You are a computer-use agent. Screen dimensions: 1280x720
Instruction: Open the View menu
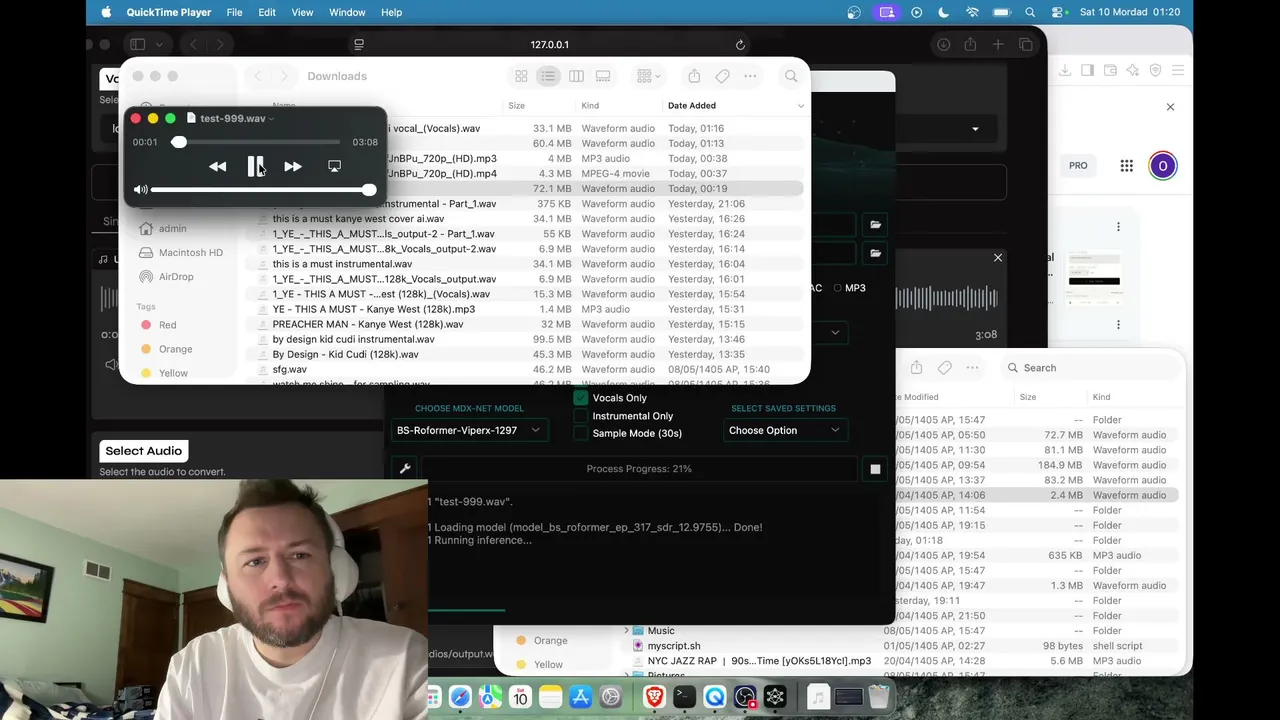coord(302,12)
